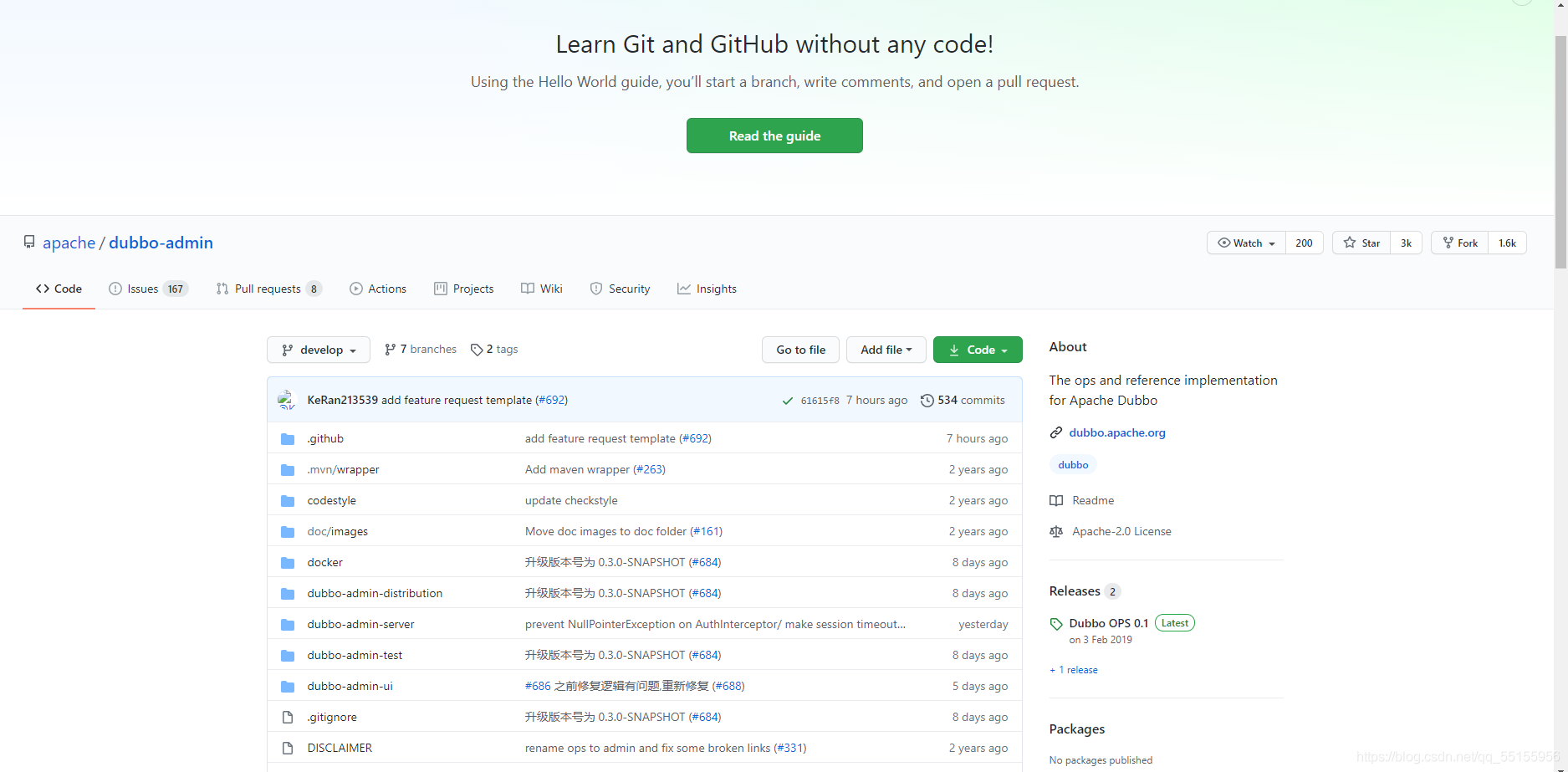Star the repository
The width and height of the screenshot is (1568, 772).
[x=1361, y=243]
